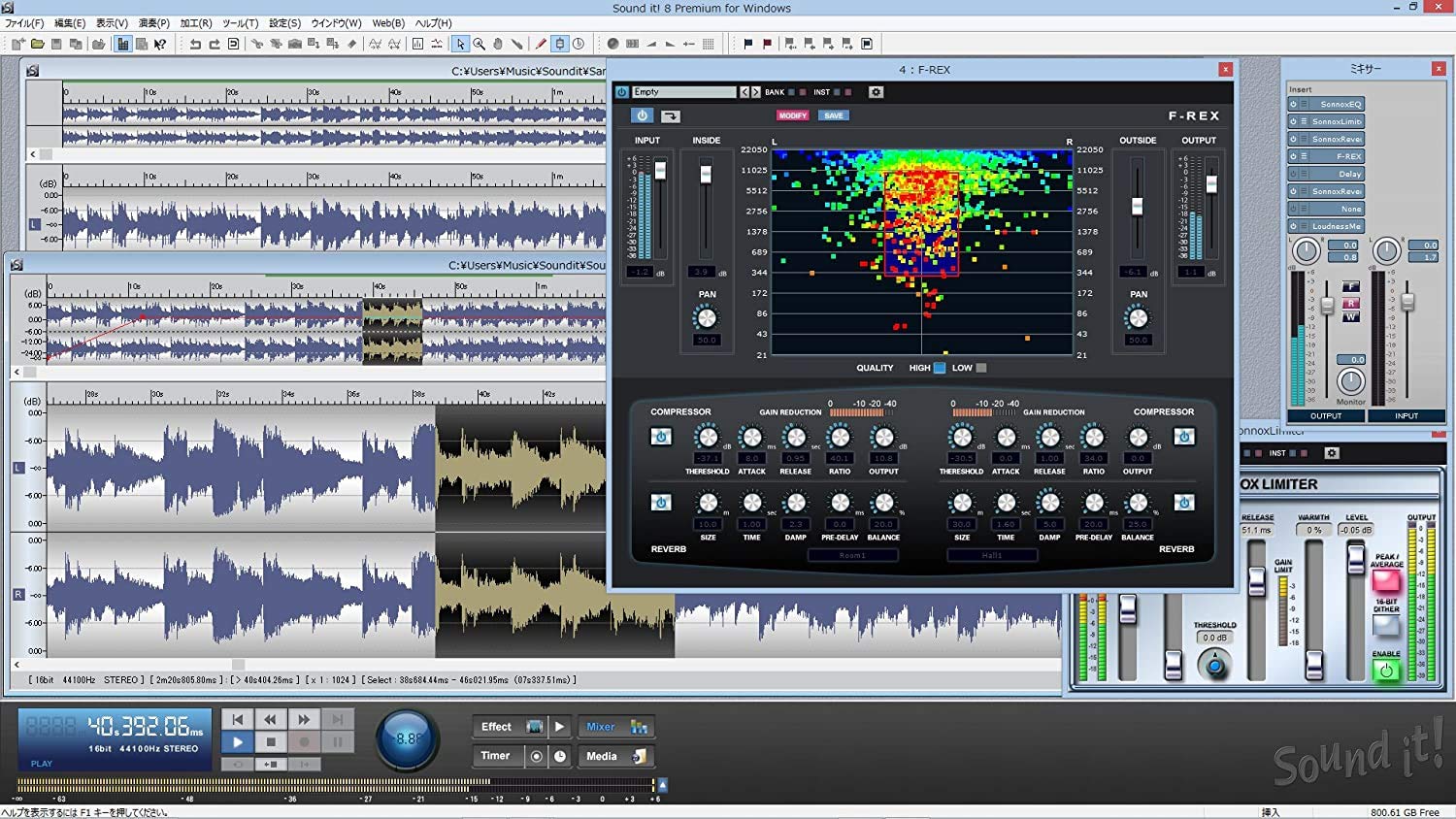Open the Room1 reverb preset selector
Image resolution: width=1456 pixels, height=819 pixels.
(852, 554)
